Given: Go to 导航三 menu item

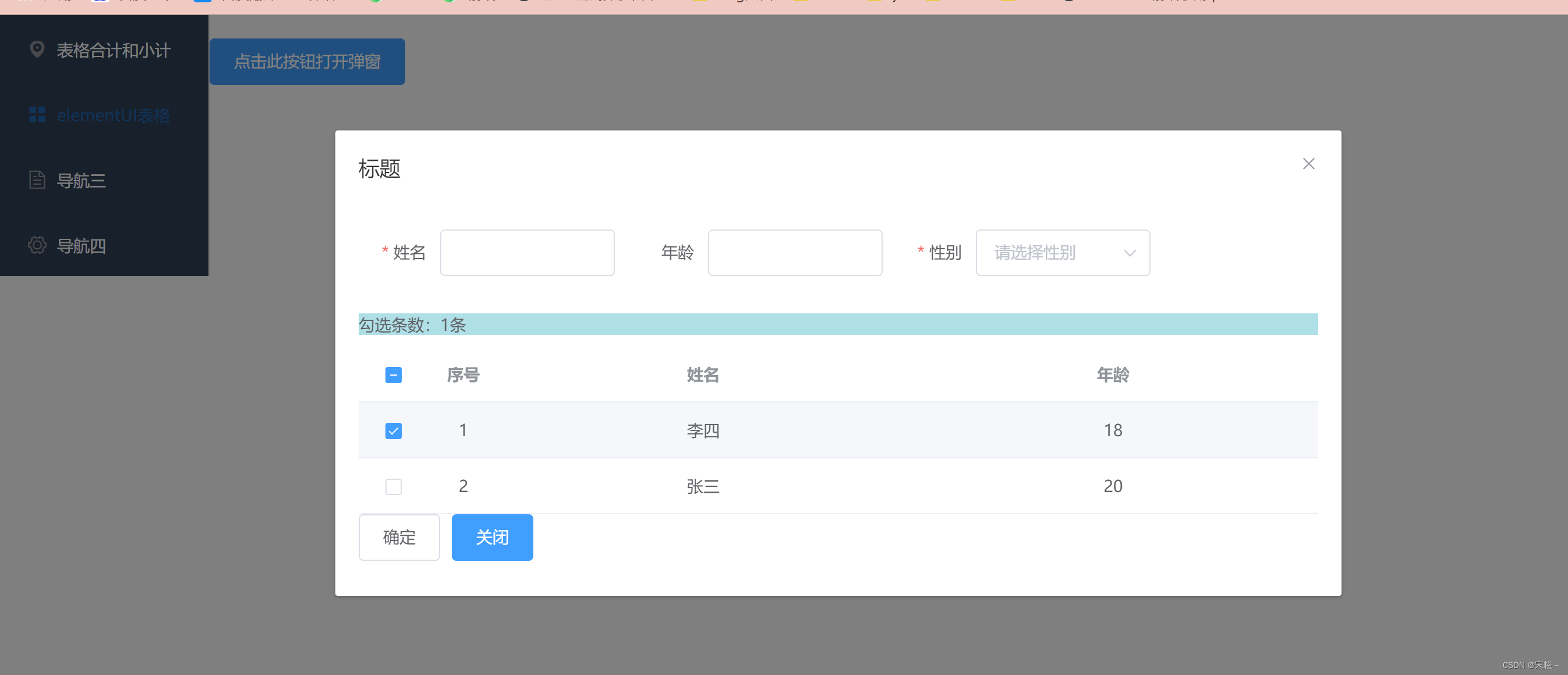Looking at the screenshot, I should pyautogui.click(x=81, y=181).
